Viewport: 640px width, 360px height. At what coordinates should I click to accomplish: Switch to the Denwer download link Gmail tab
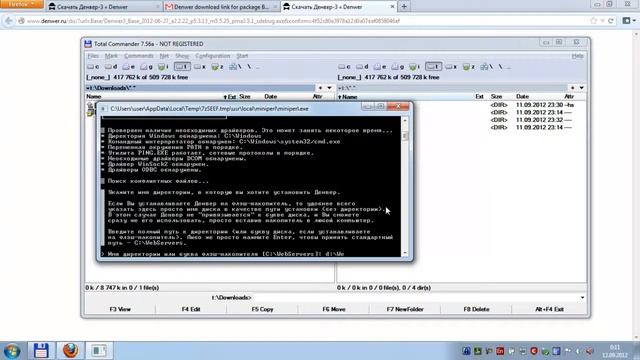221,7
